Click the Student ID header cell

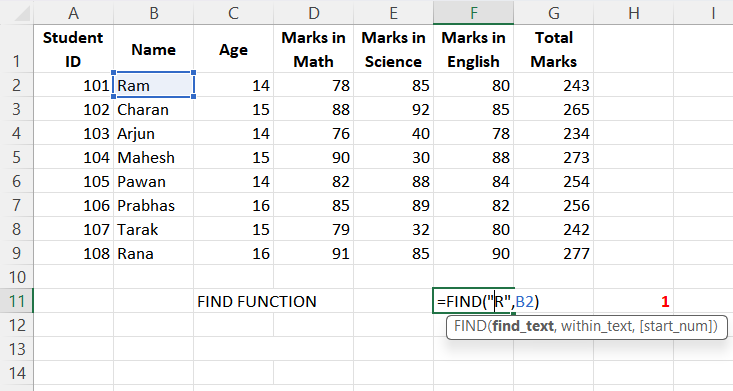(x=73, y=49)
